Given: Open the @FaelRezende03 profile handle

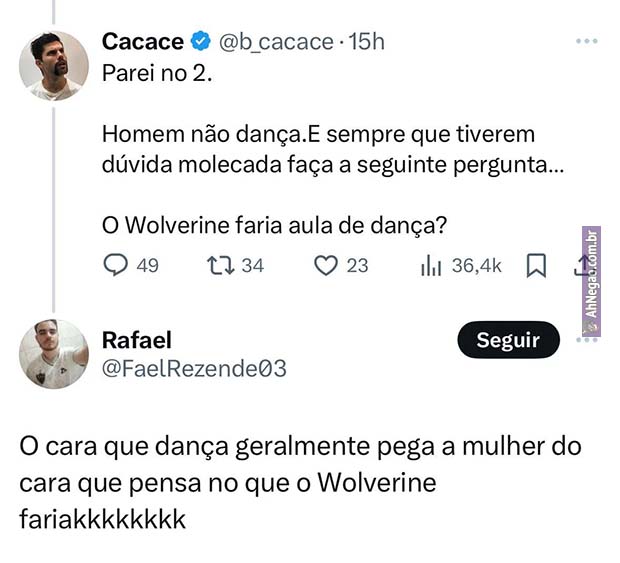Looking at the screenshot, I should (x=194, y=369).
